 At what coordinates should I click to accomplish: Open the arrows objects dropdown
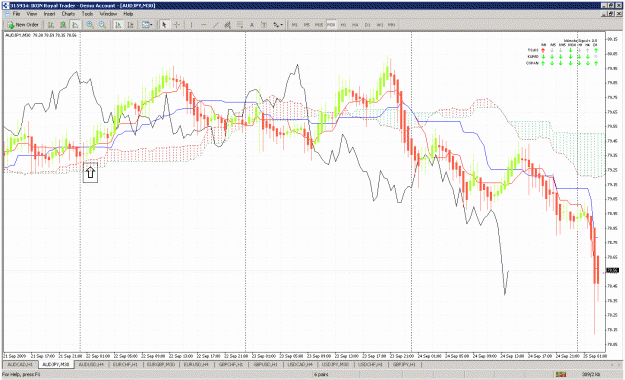pyautogui.click(x=278, y=25)
